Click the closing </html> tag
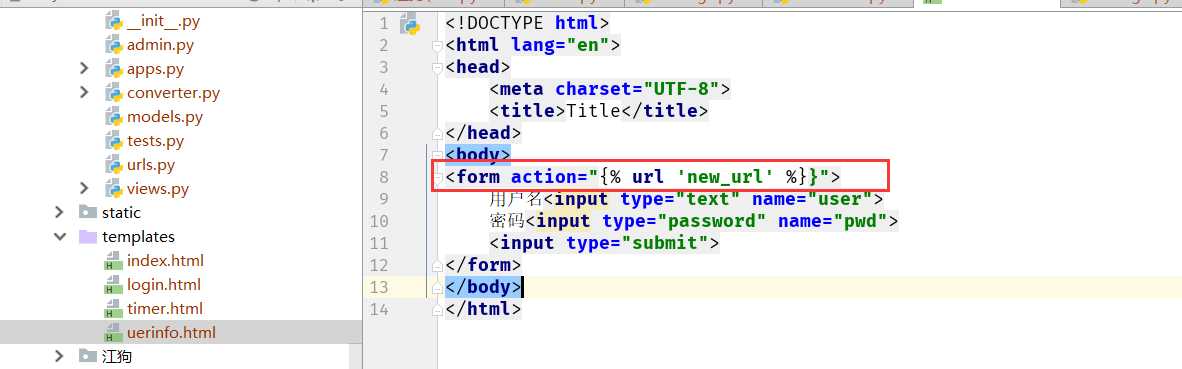The width and height of the screenshot is (1182, 369). pos(483,310)
